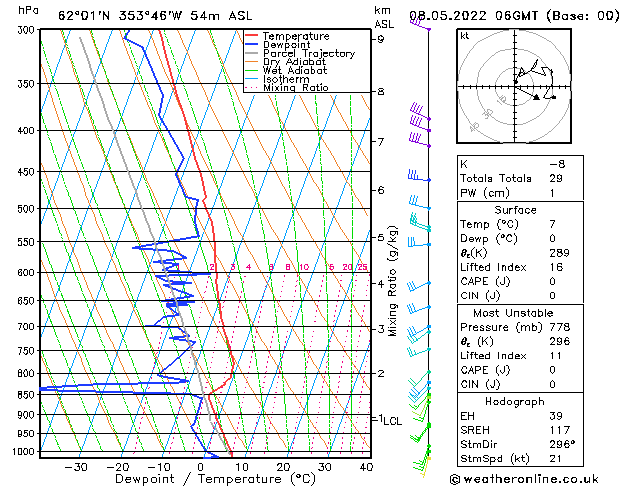Click the 1000 hPa pressure label
The image size is (629, 486).
[x=25, y=452]
